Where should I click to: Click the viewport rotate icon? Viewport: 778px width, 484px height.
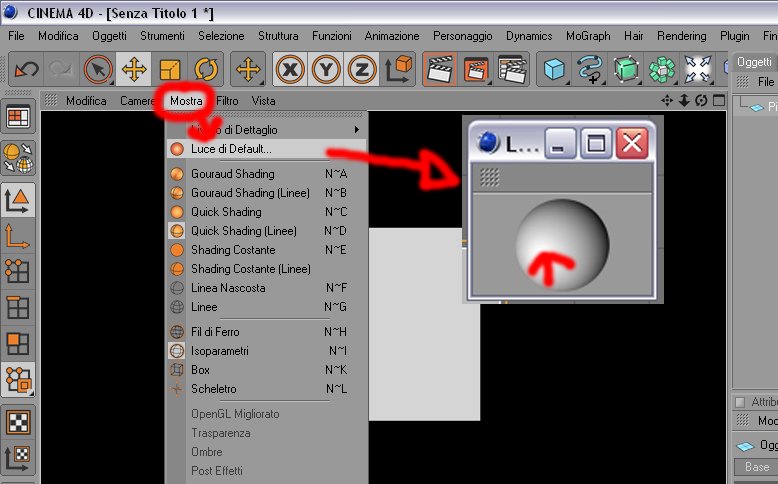[x=701, y=101]
